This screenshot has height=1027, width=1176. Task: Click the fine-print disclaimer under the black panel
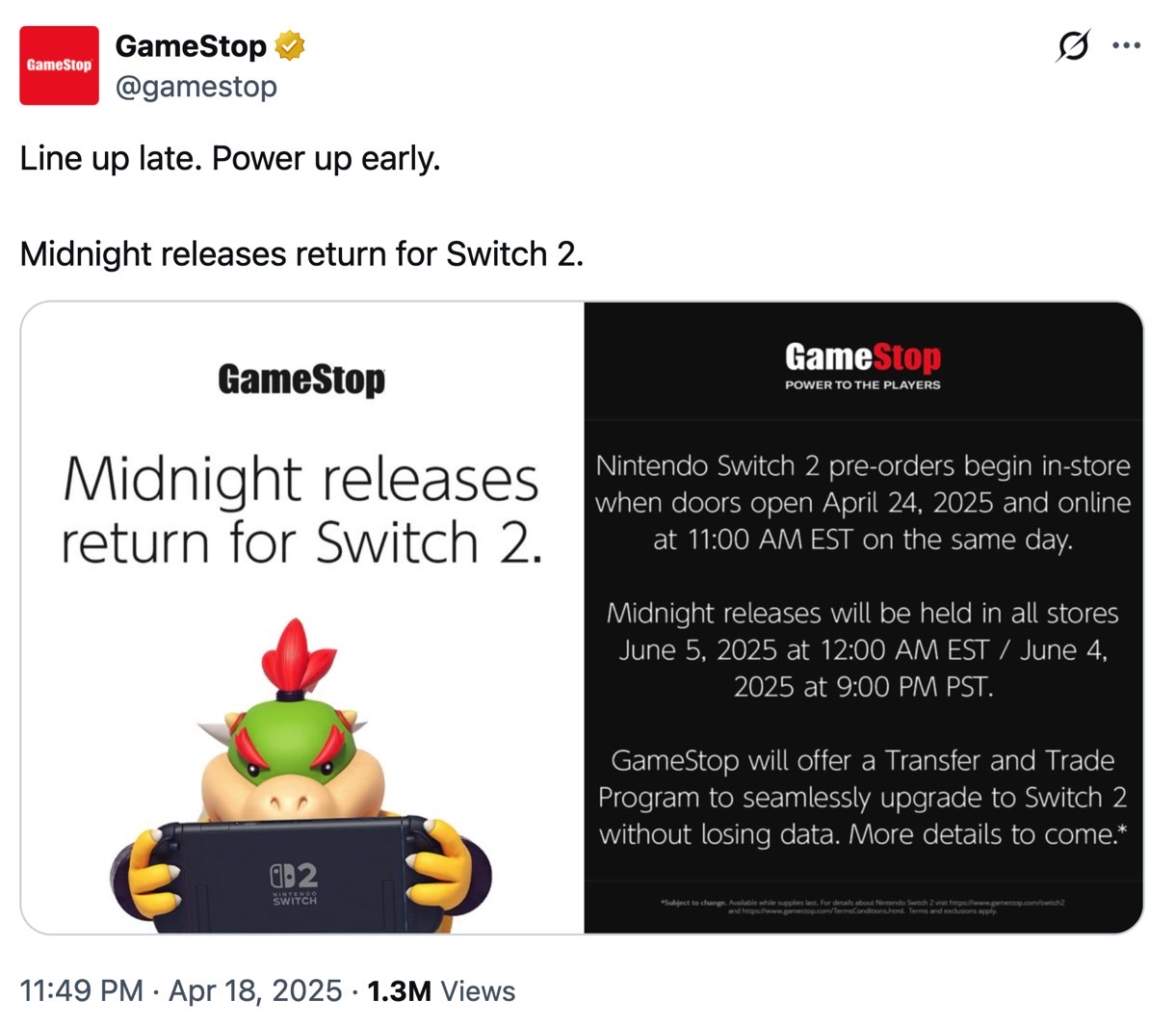pos(863,906)
